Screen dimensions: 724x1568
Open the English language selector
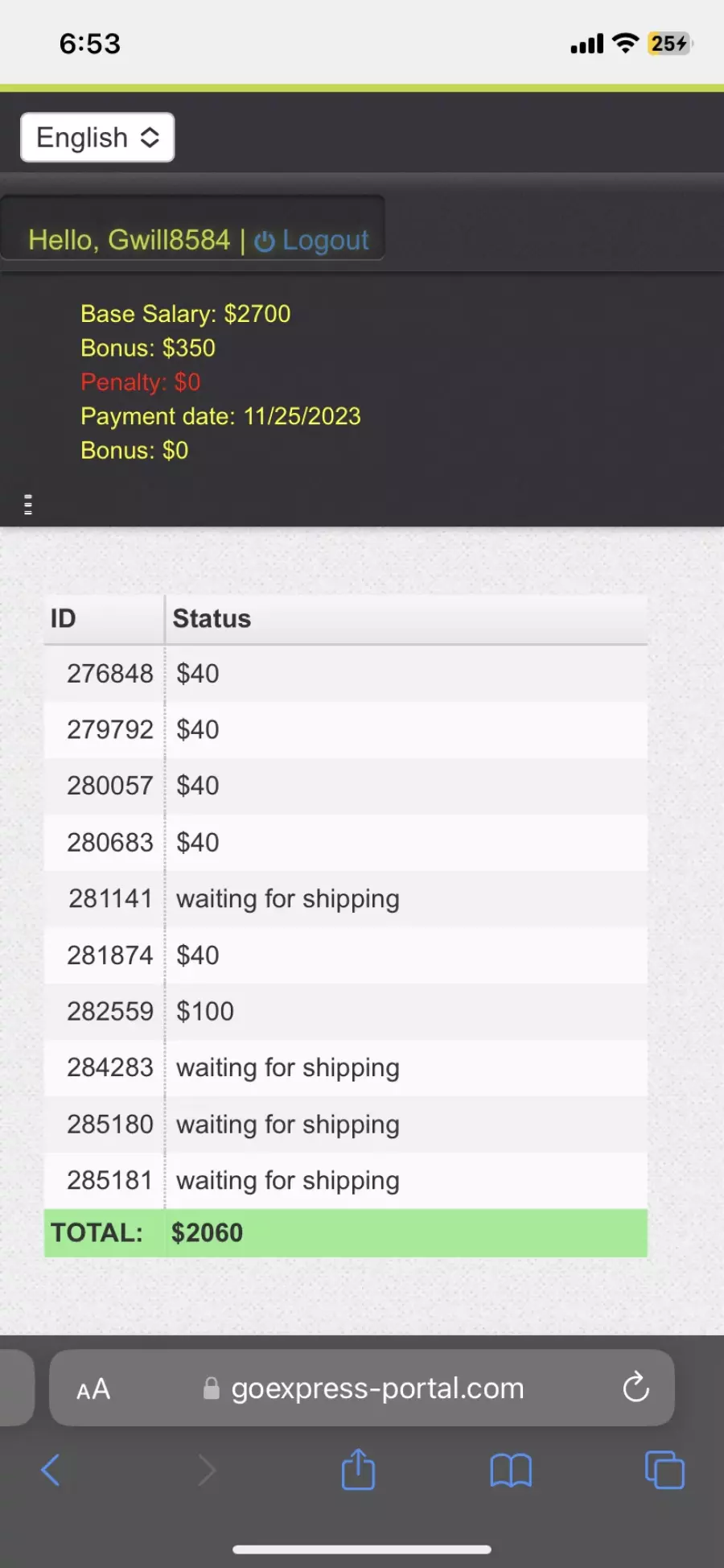pos(97,138)
